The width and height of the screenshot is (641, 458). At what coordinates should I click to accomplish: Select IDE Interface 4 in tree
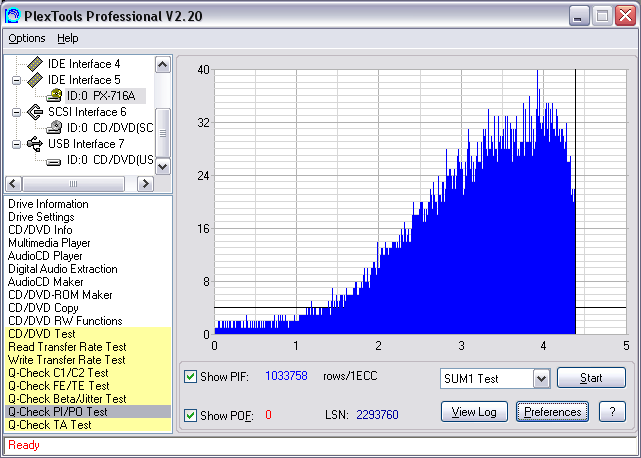84,64
